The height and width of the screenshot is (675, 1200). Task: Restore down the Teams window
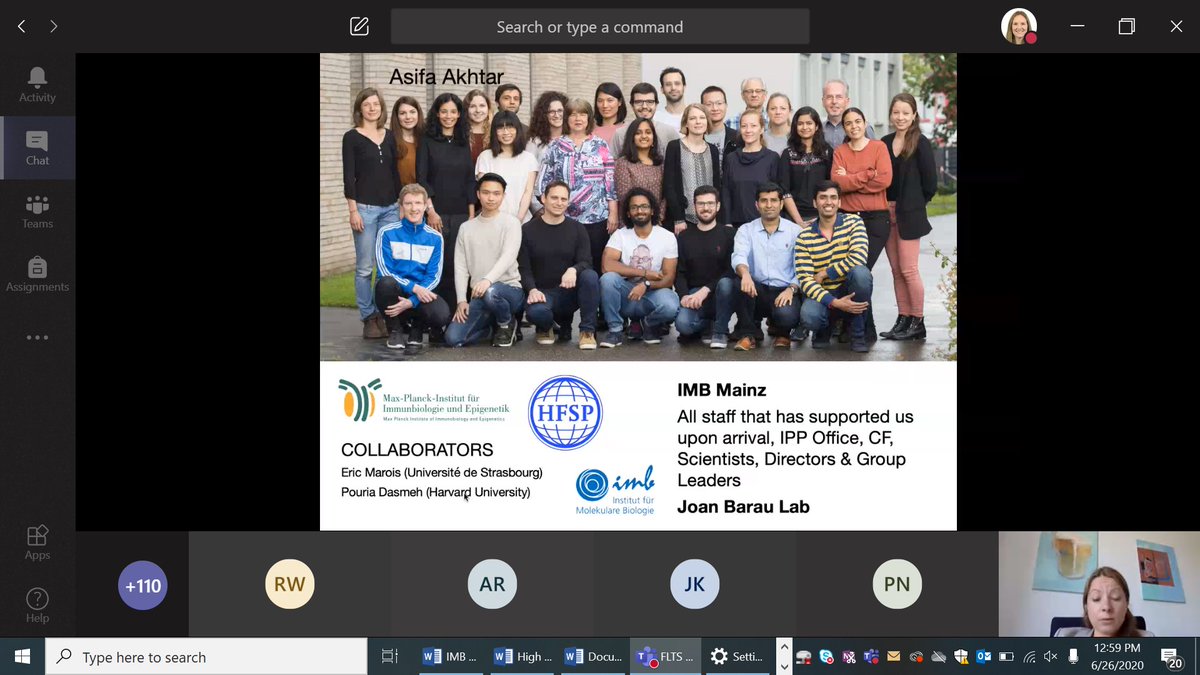(1126, 27)
